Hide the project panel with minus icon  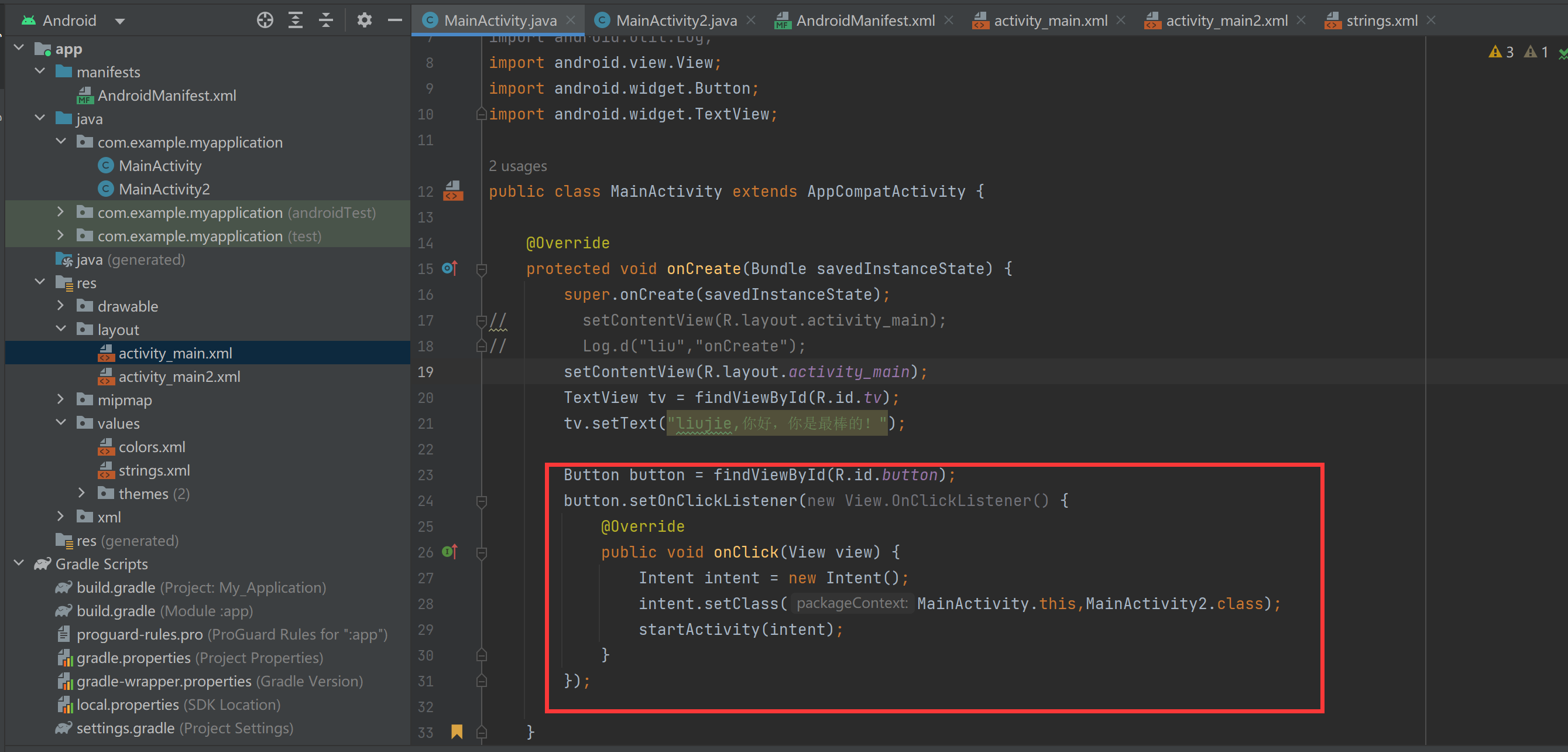pyautogui.click(x=395, y=20)
